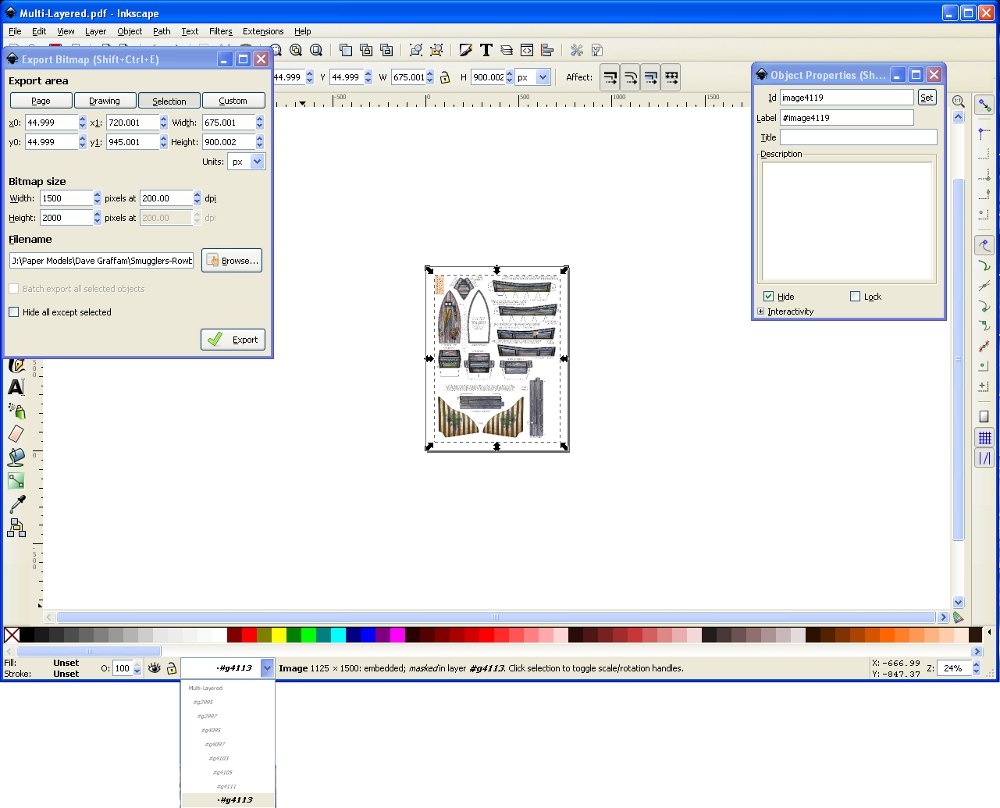Image resolution: width=1000 pixels, height=808 pixels.
Task: Select the Diagram Connector tool
Action: click(16, 527)
